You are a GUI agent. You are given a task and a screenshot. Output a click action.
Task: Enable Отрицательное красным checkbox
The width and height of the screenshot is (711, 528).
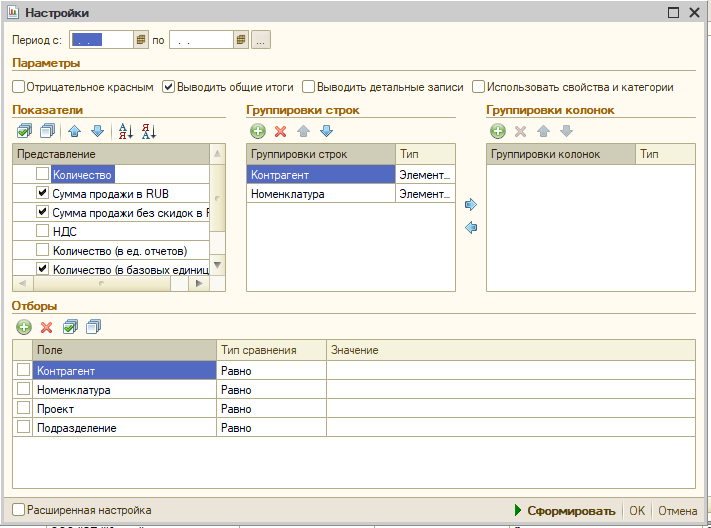pos(19,87)
